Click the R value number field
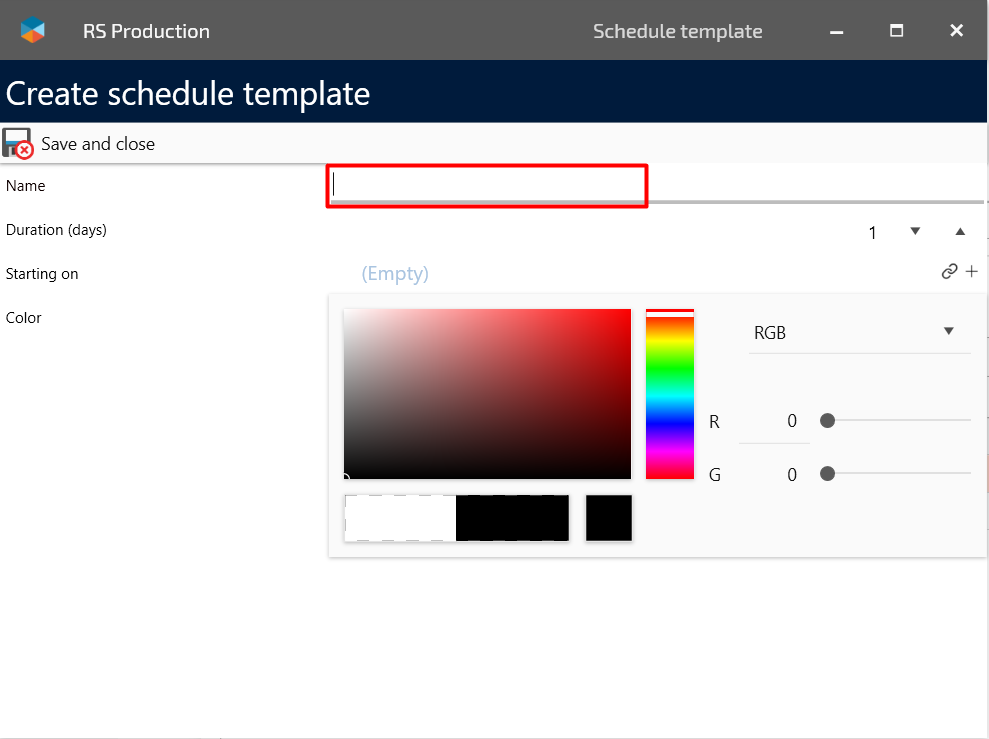Viewport: 989px width, 739px height. coord(775,422)
